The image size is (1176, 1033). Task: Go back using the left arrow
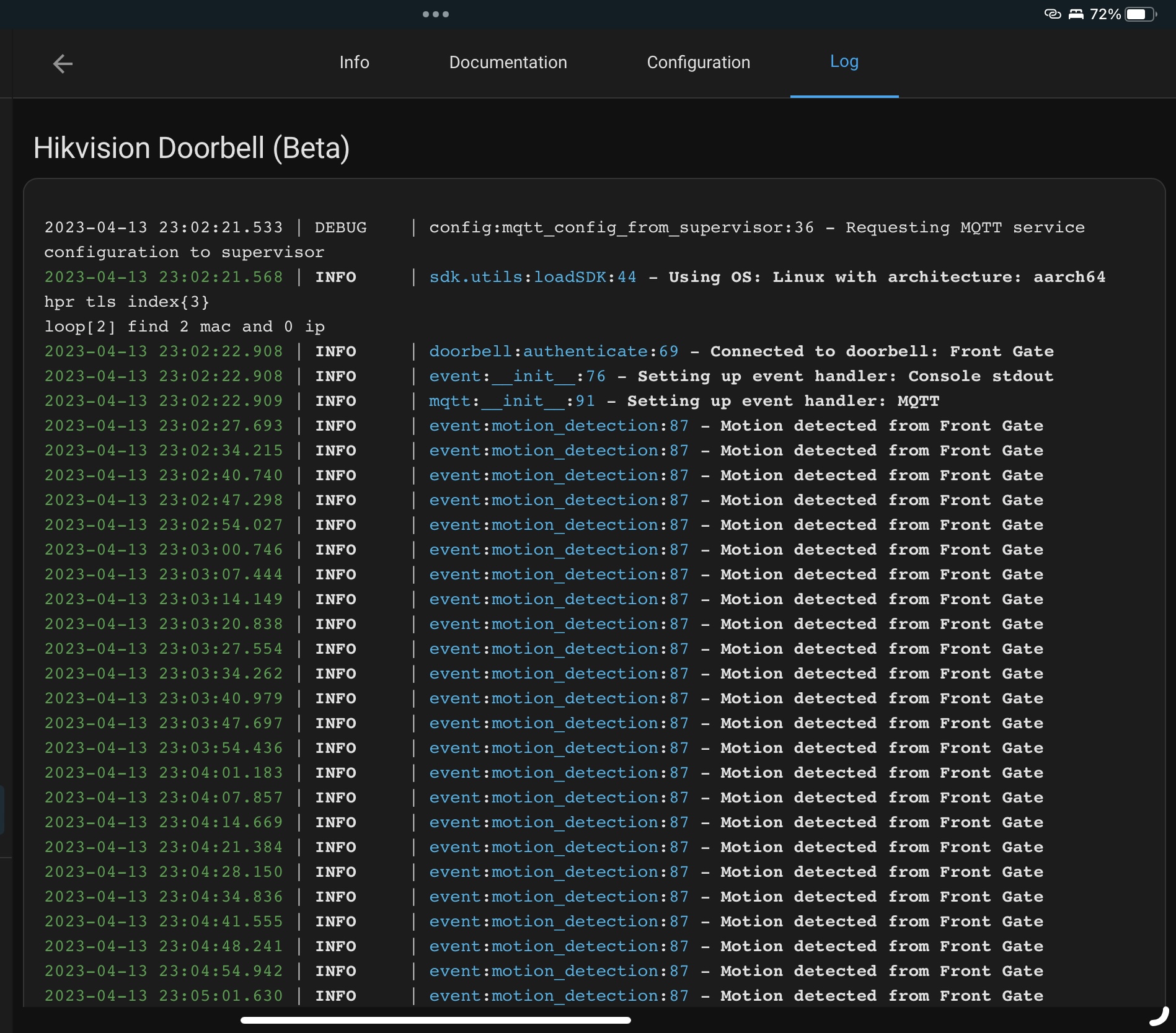pos(63,63)
